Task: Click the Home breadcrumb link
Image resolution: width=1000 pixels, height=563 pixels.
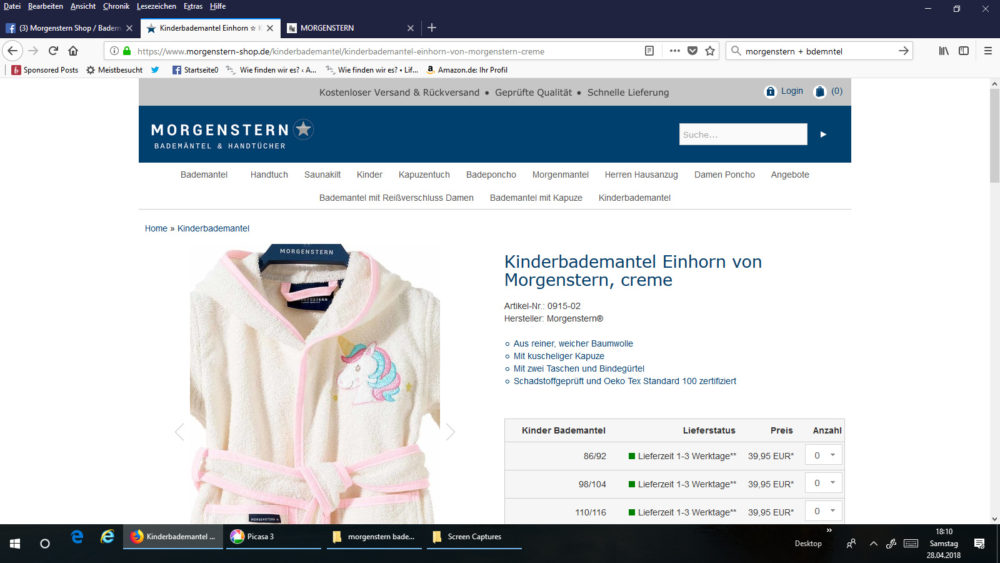Action: click(156, 228)
